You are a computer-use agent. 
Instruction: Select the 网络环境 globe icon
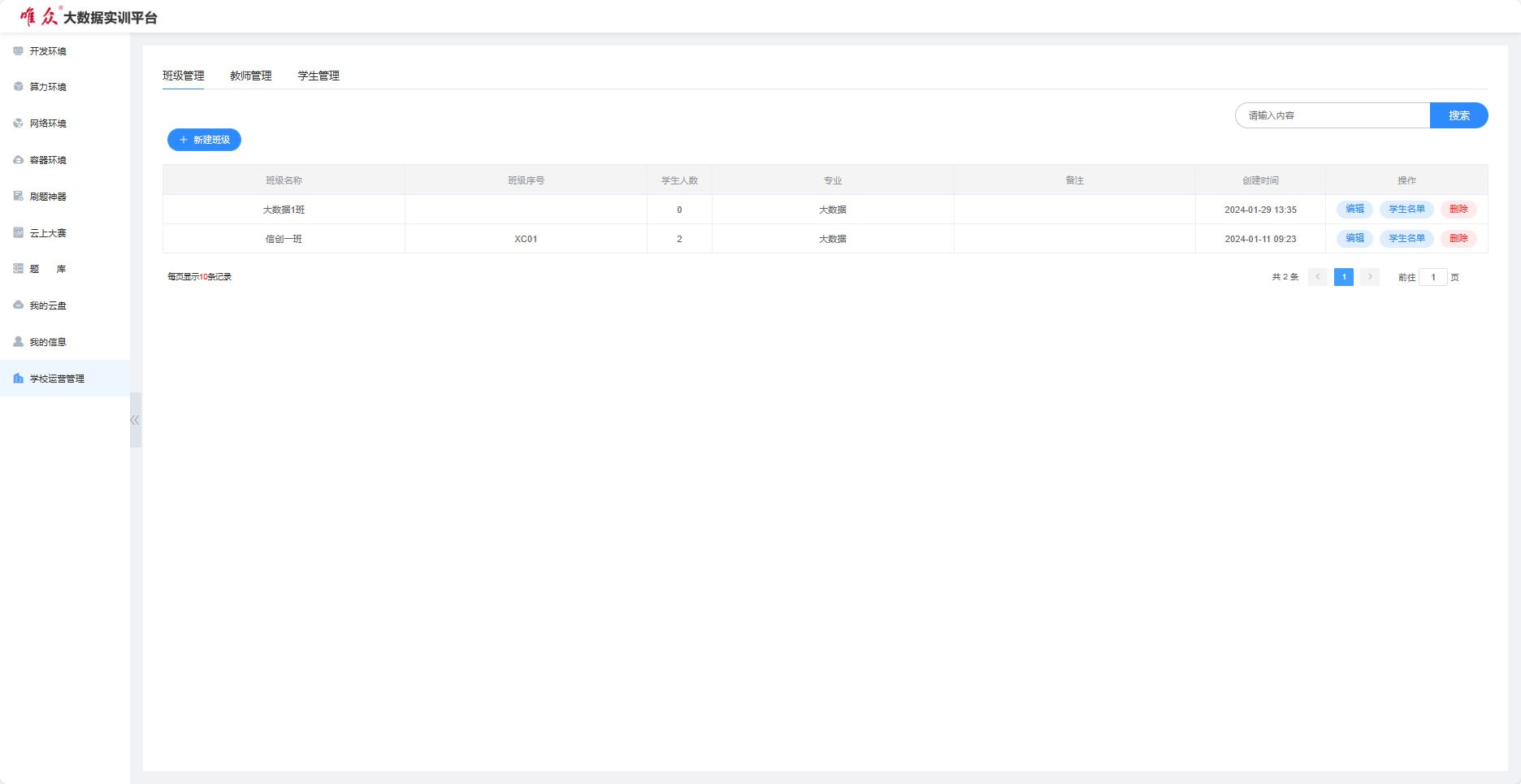[x=18, y=123]
